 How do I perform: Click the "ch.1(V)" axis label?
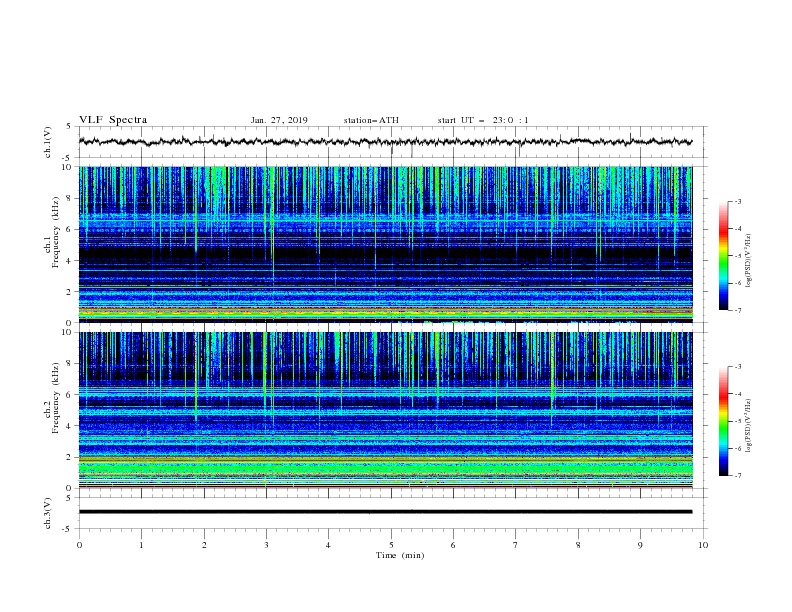tap(48, 142)
